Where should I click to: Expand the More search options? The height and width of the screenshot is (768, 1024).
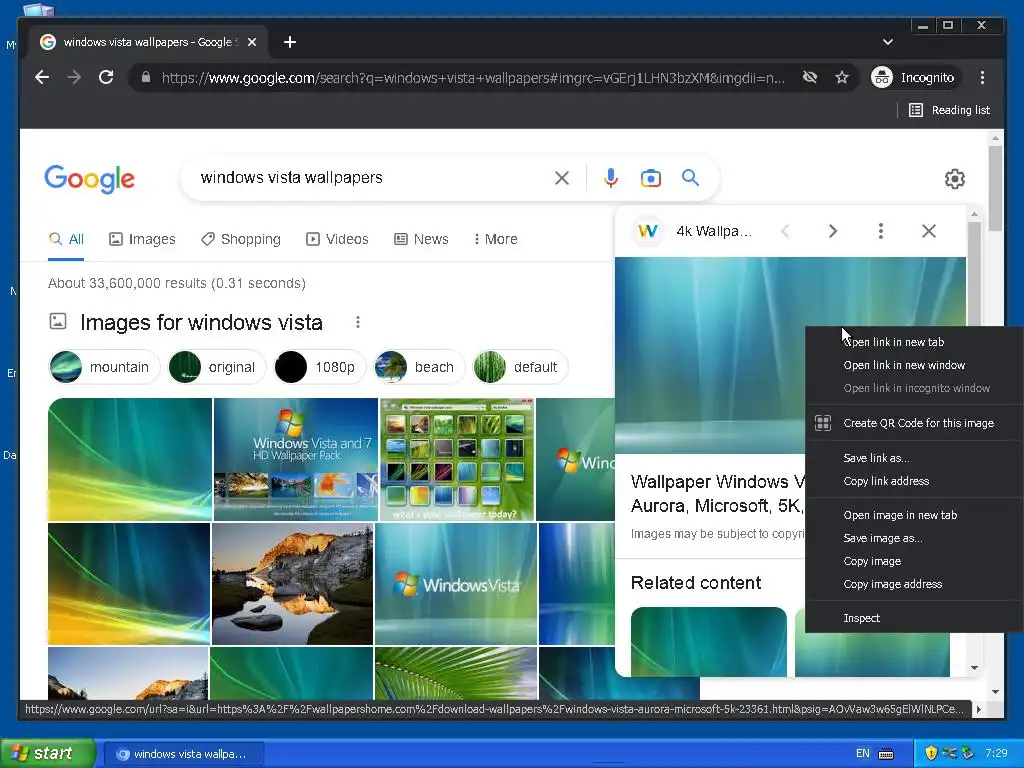[496, 240]
